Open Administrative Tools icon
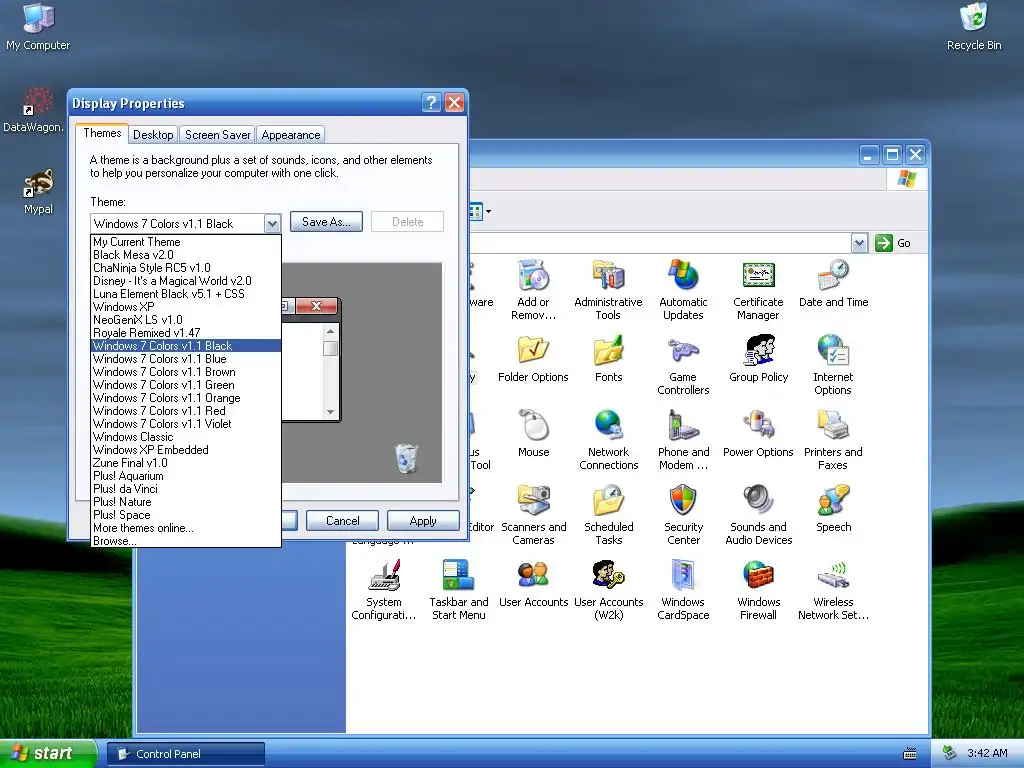Screen dimensions: 1024x768 [608, 275]
